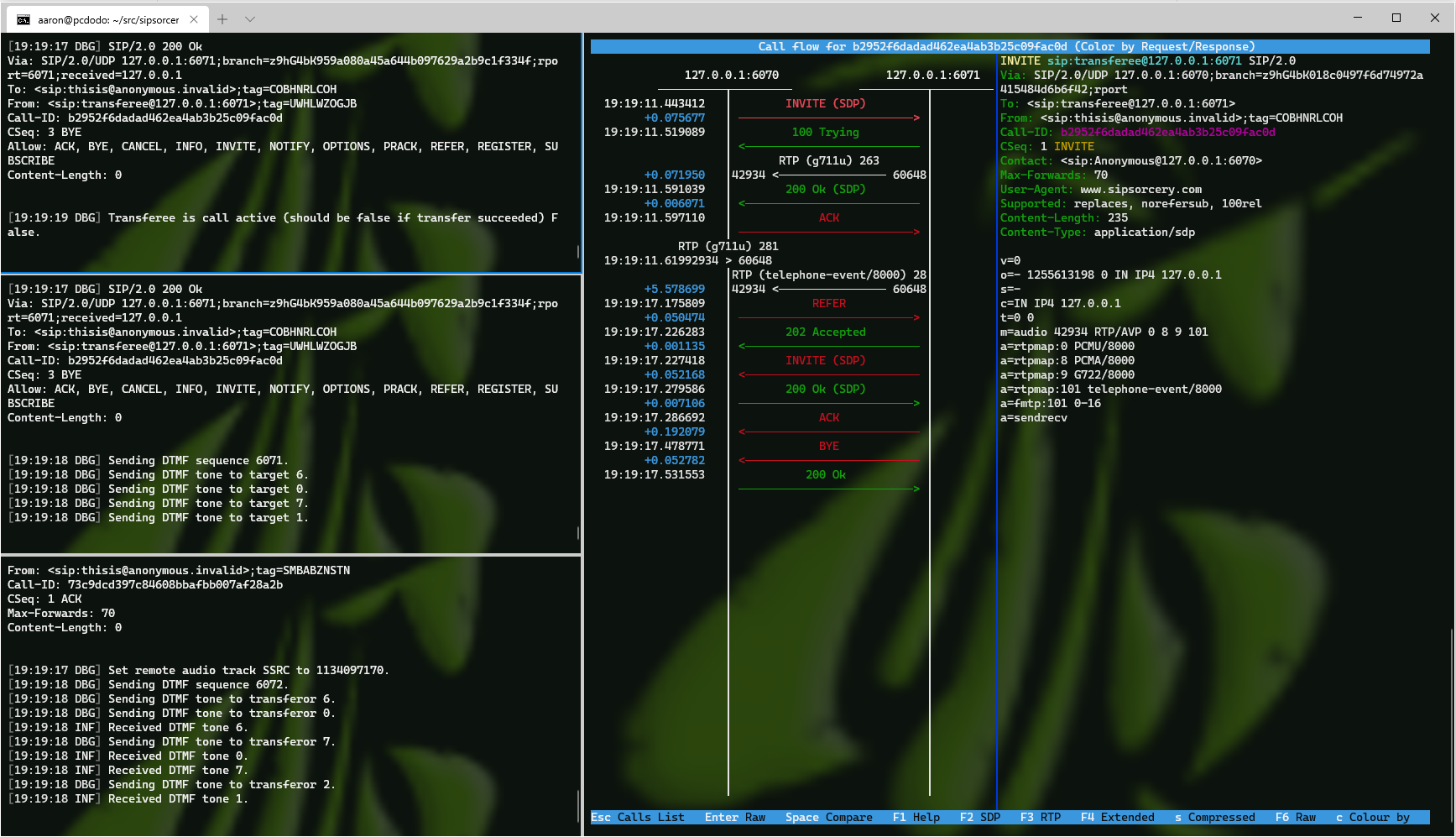The image size is (1456, 837).
Task: View raw messages using Enter Raw option
Action: 734,817
